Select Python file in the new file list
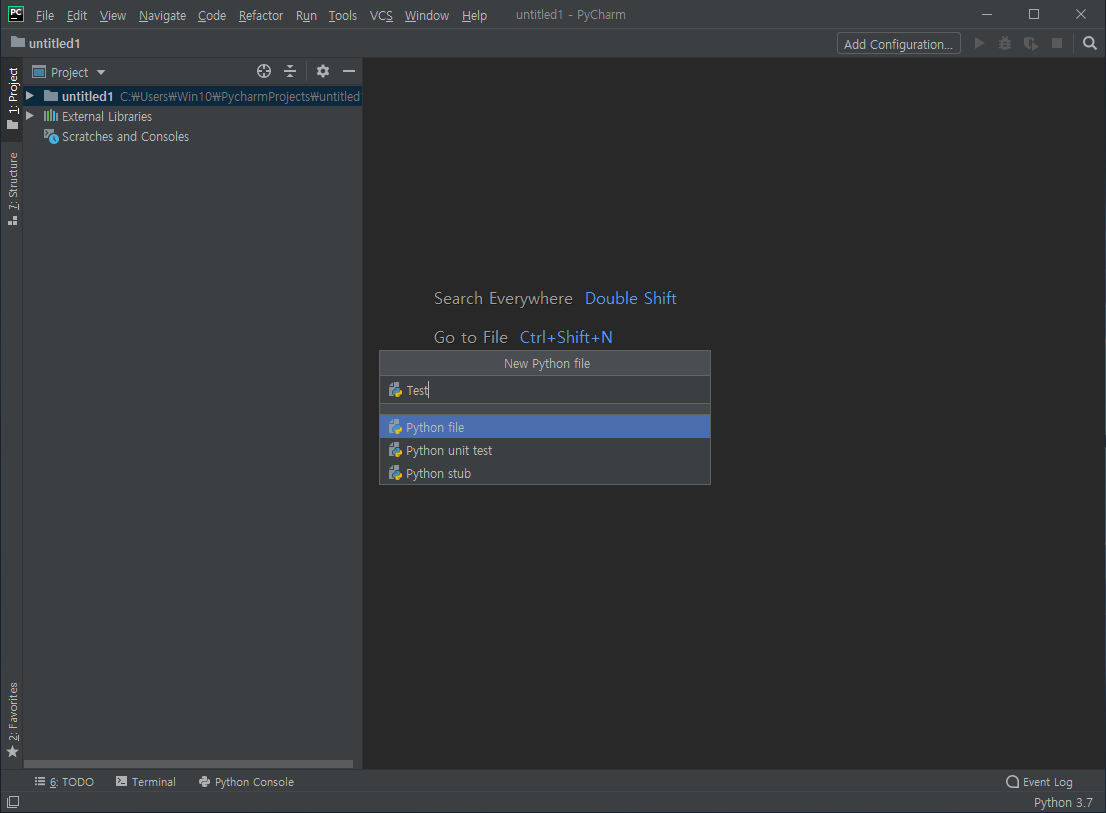This screenshot has height=813, width=1106. pyautogui.click(x=545, y=427)
